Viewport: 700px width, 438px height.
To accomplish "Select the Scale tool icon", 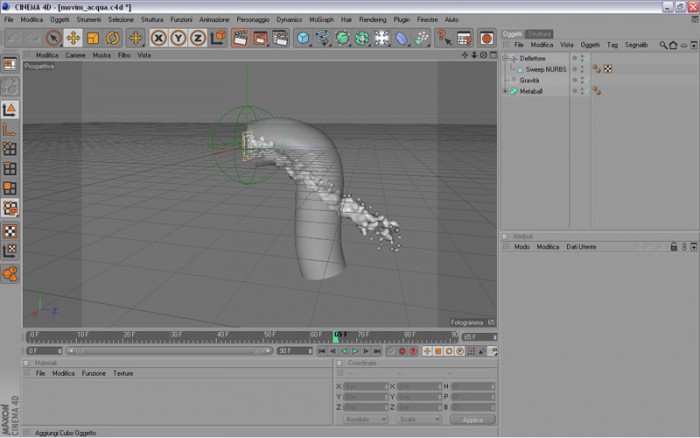I will (93, 38).
